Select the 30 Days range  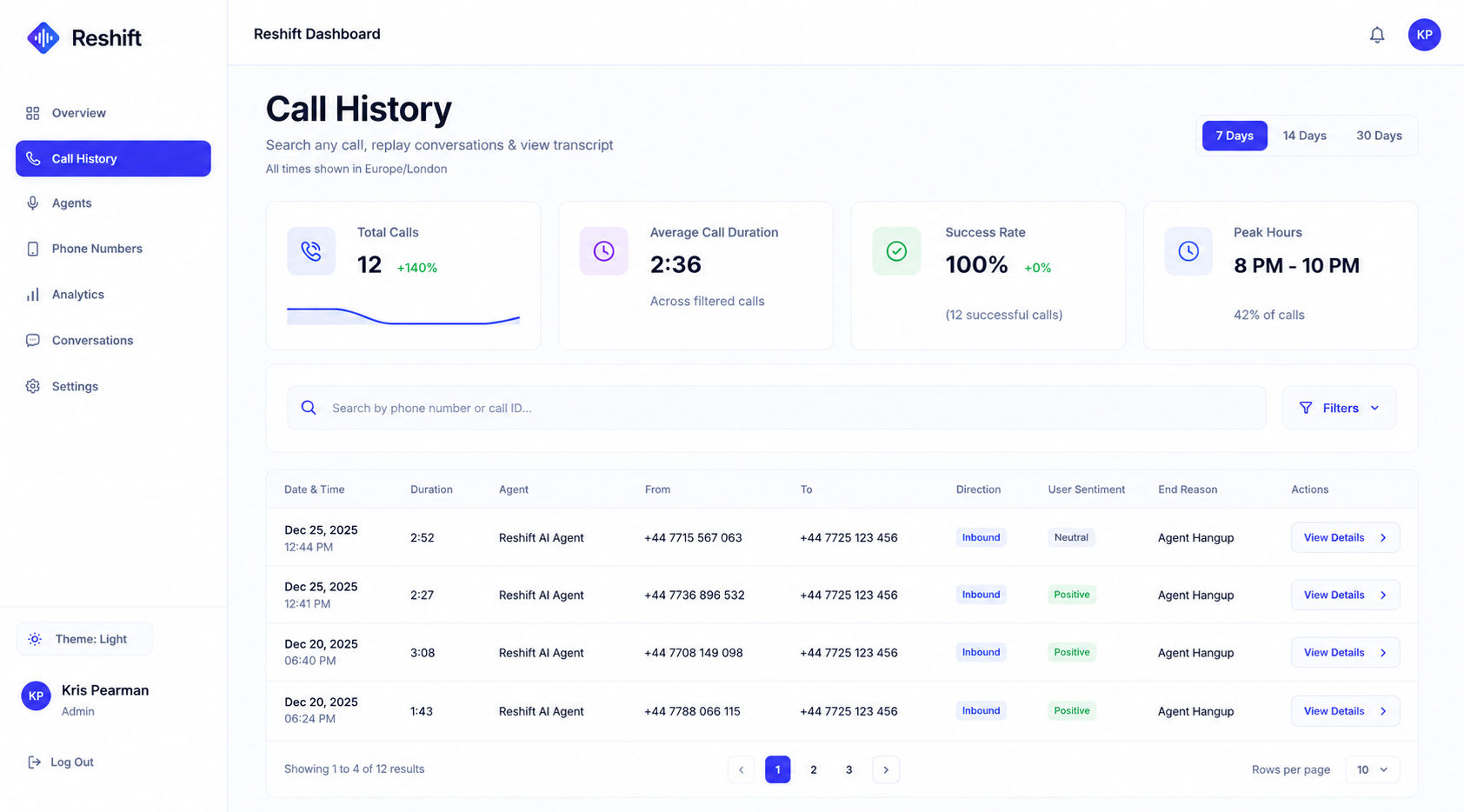[1379, 136]
